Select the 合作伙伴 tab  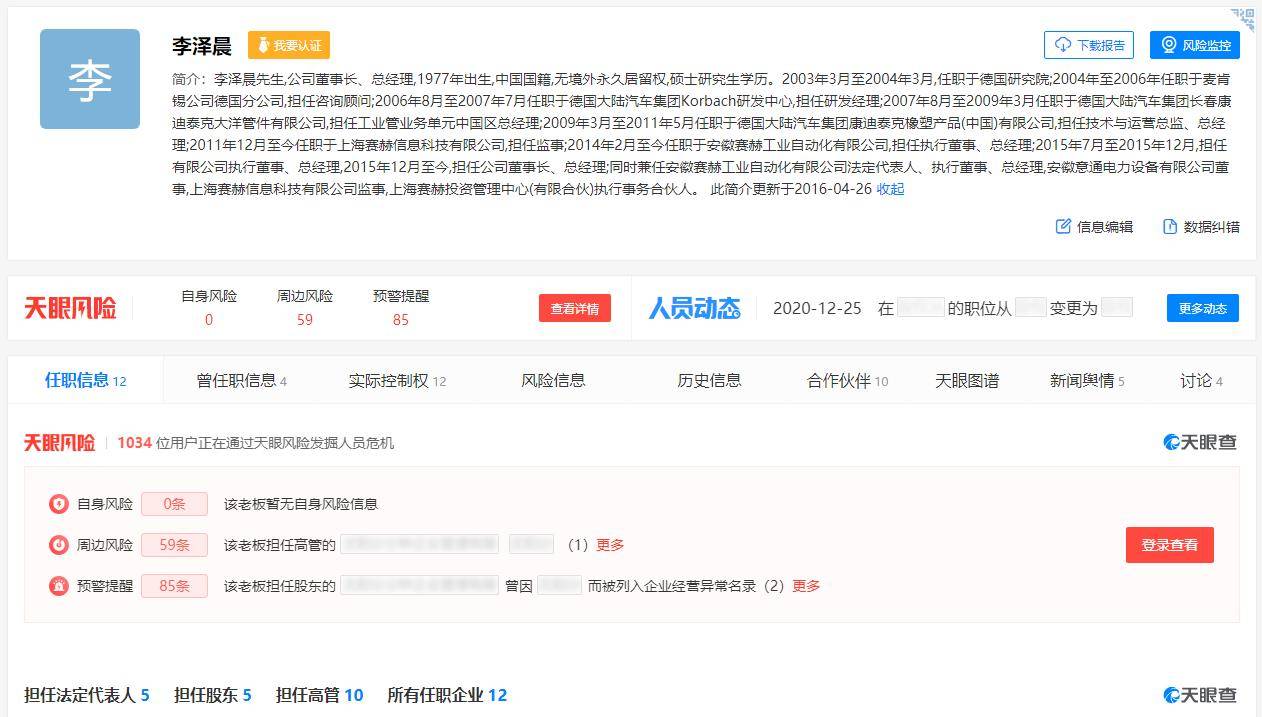point(847,381)
